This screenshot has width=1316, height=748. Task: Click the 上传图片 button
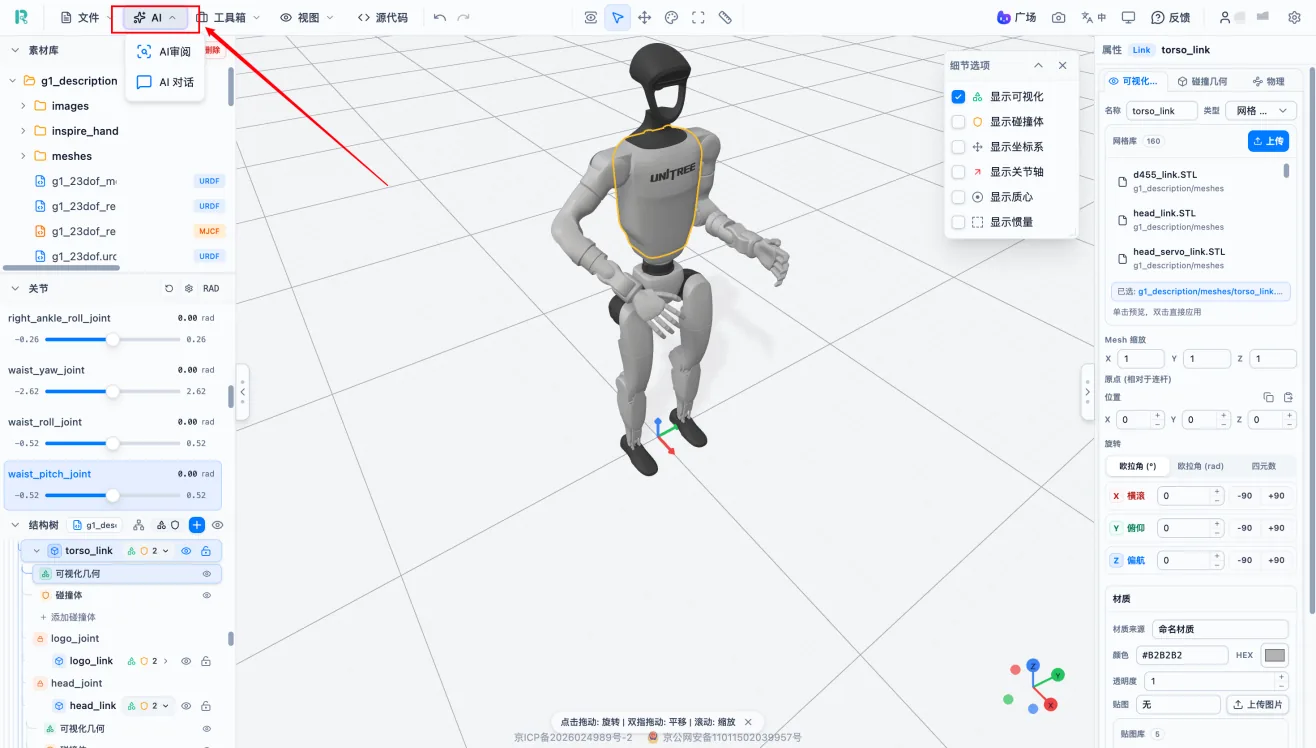1257,705
